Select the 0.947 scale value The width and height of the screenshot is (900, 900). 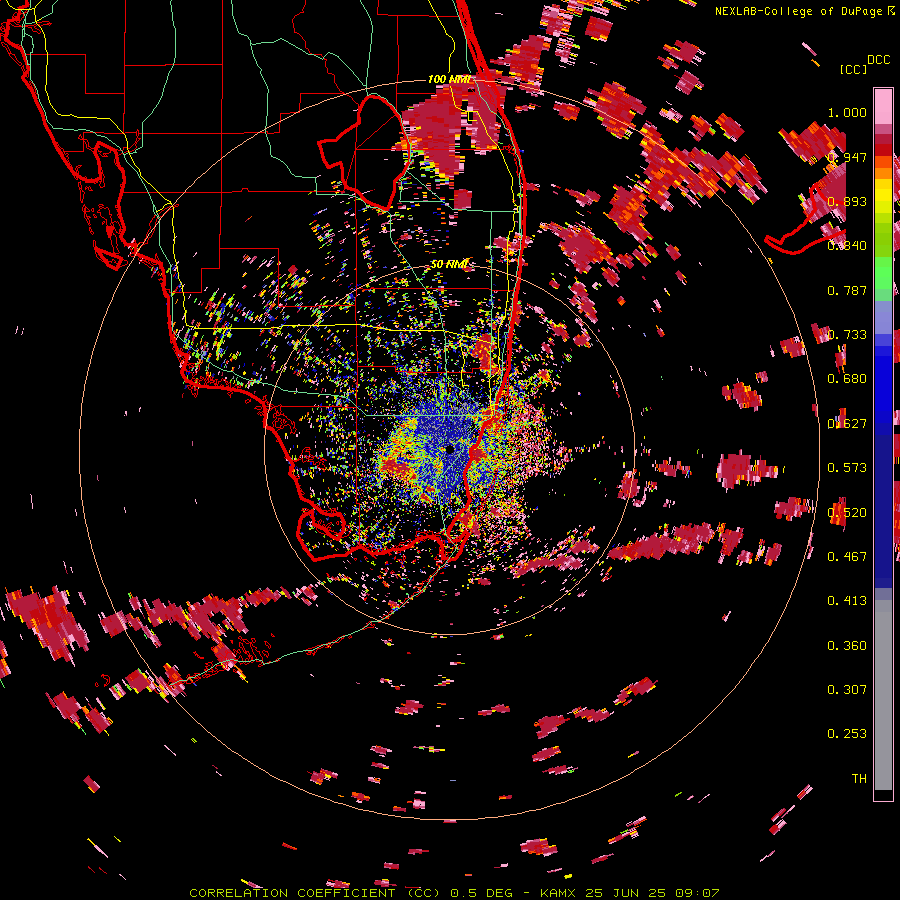point(847,157)
